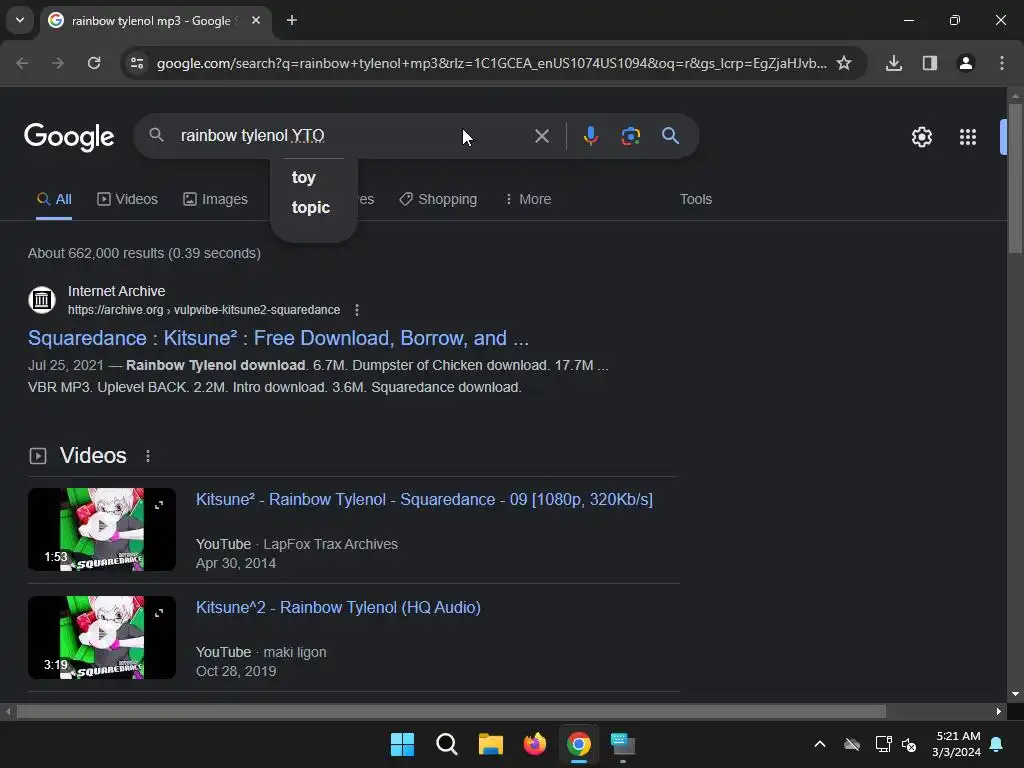1024x768 pixels.
Task: Open clock showing 5:21 AM
Action: coord(957,744)
